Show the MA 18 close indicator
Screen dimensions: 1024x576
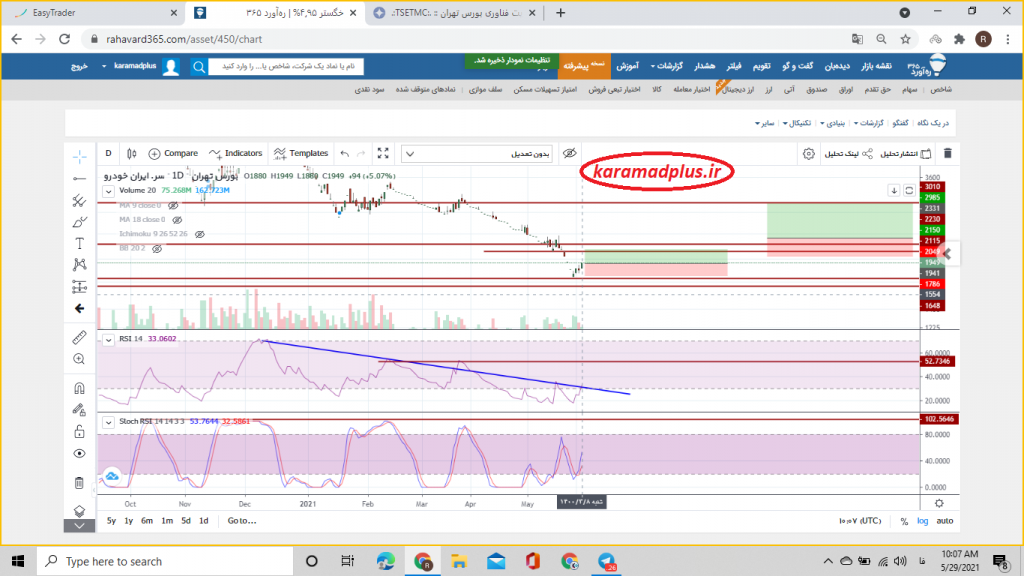click(x=177, y=220)
